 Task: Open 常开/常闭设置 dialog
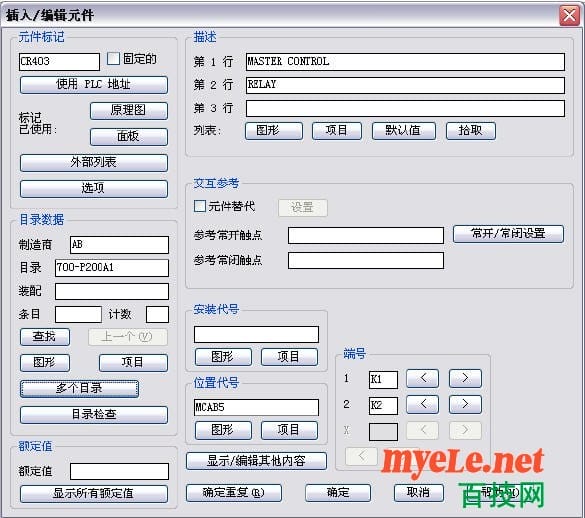point(508,234)
